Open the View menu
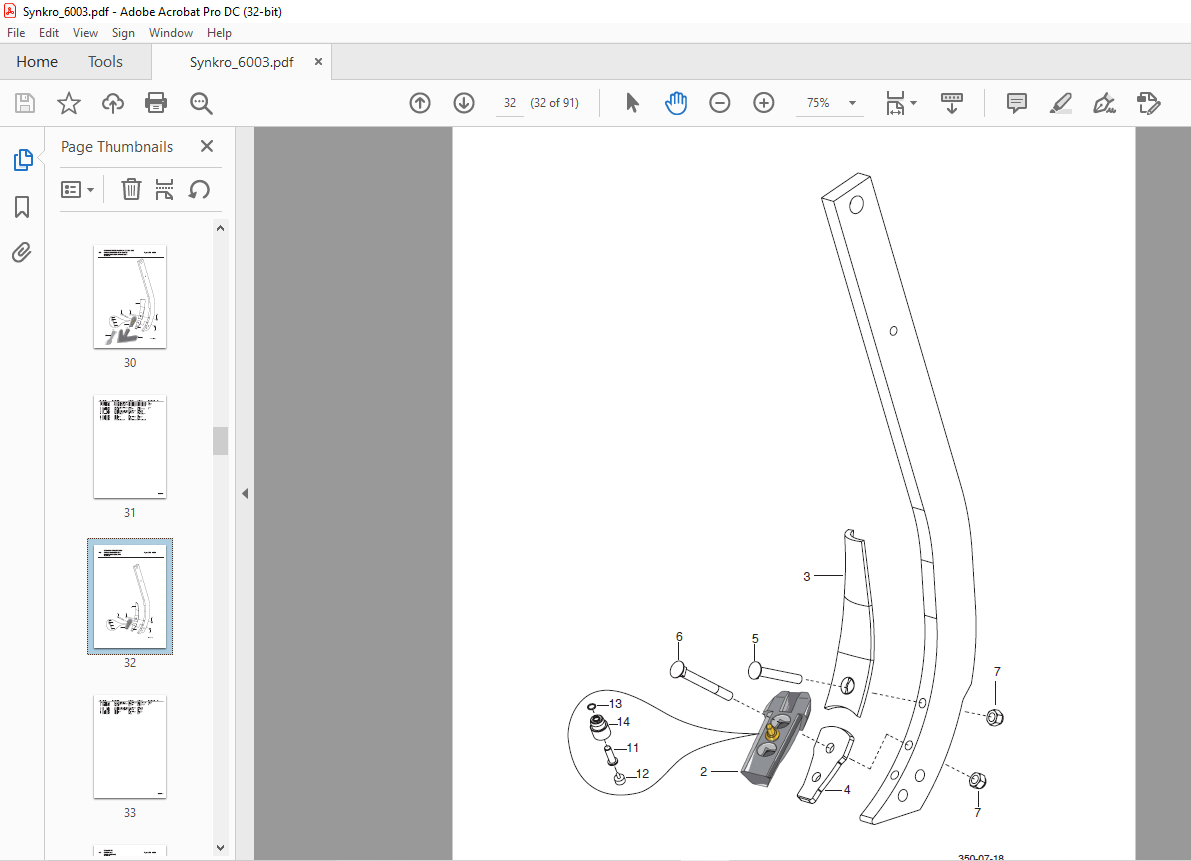This screenshot has width=1191, height=861. coord(85,33)
